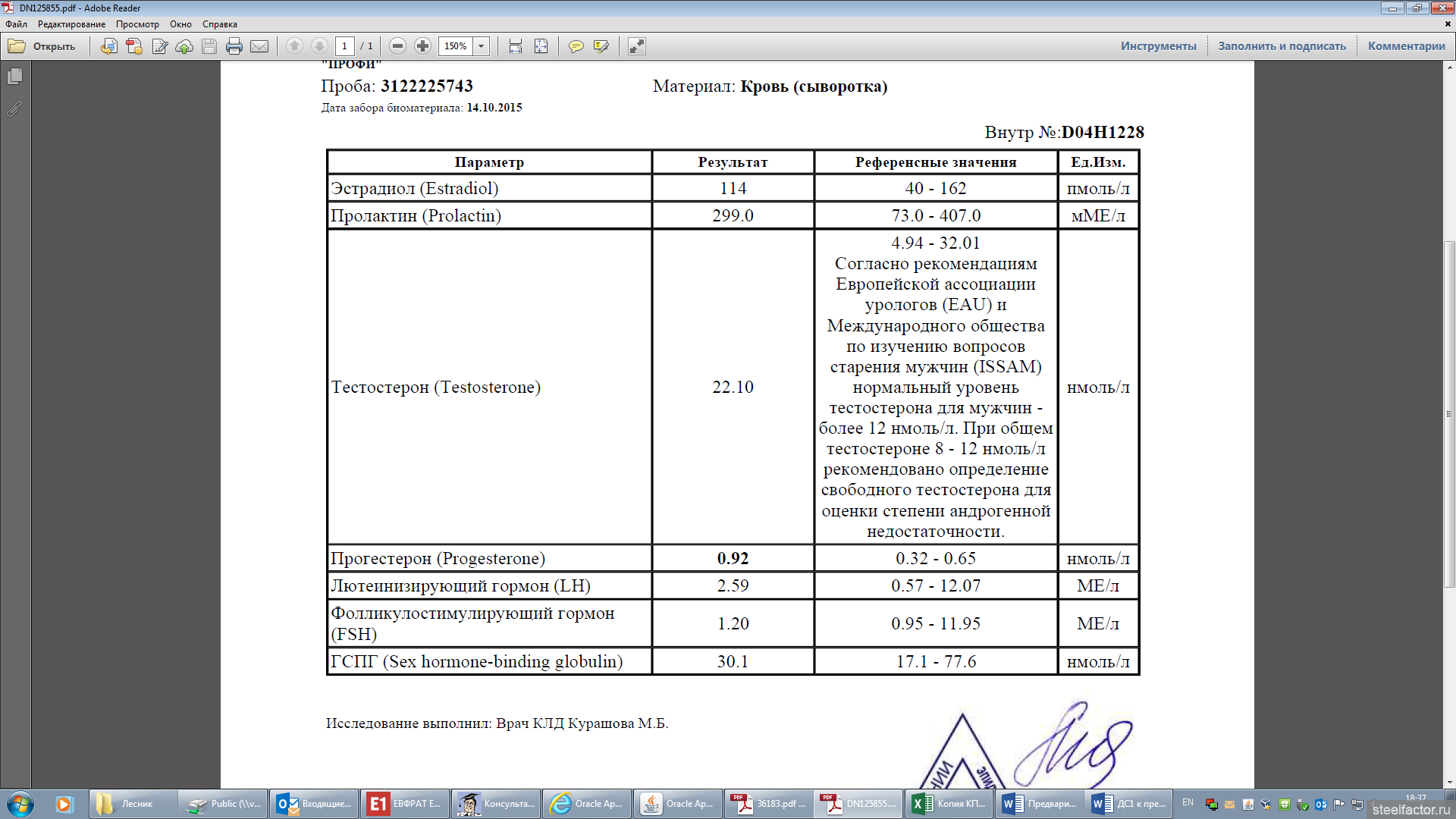Click the send by email envelope icon
This screenshot has height=819, width=1456.
tap(259, 46)
